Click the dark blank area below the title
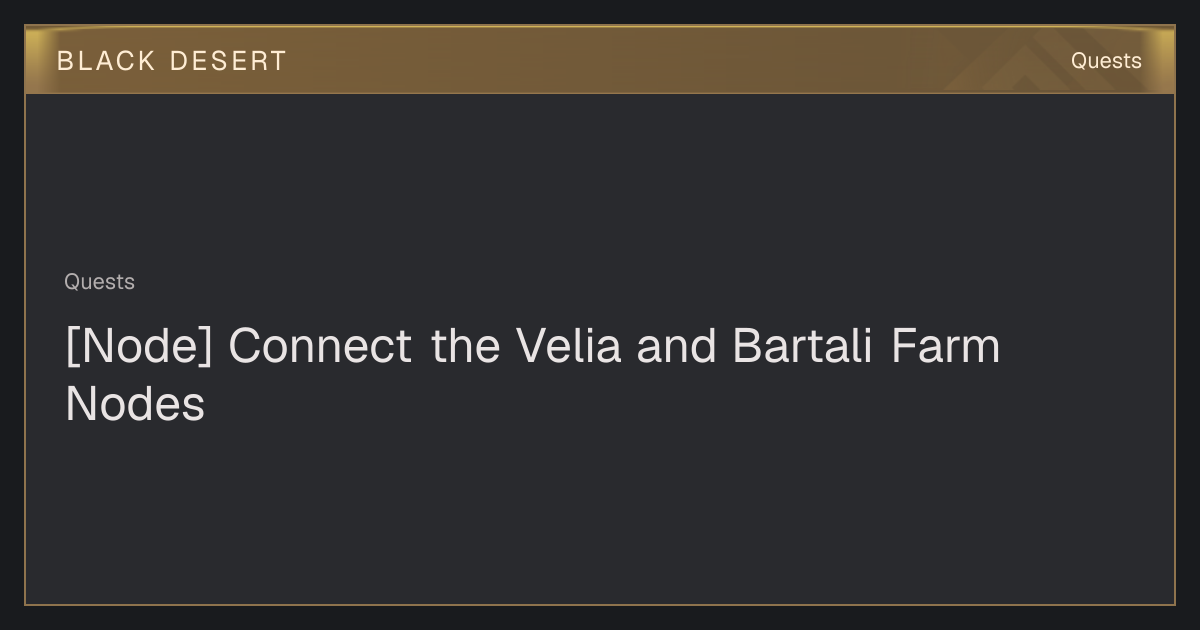Image resolution: width=1200 pixels, height=630 pixels. 600,515
